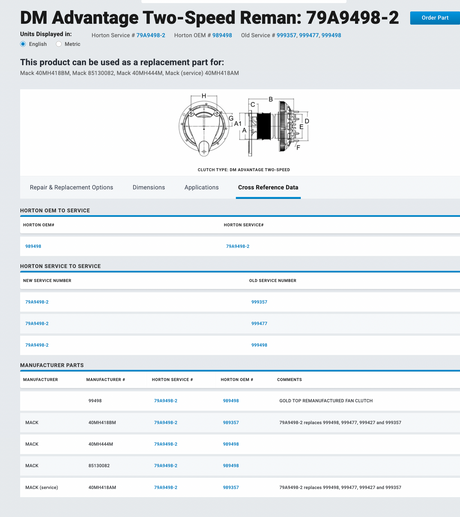Open Horton OEM 989498 link in 40MH444M row
The height and width of the screenshot is (517, 460).
[x=231, y=444]
